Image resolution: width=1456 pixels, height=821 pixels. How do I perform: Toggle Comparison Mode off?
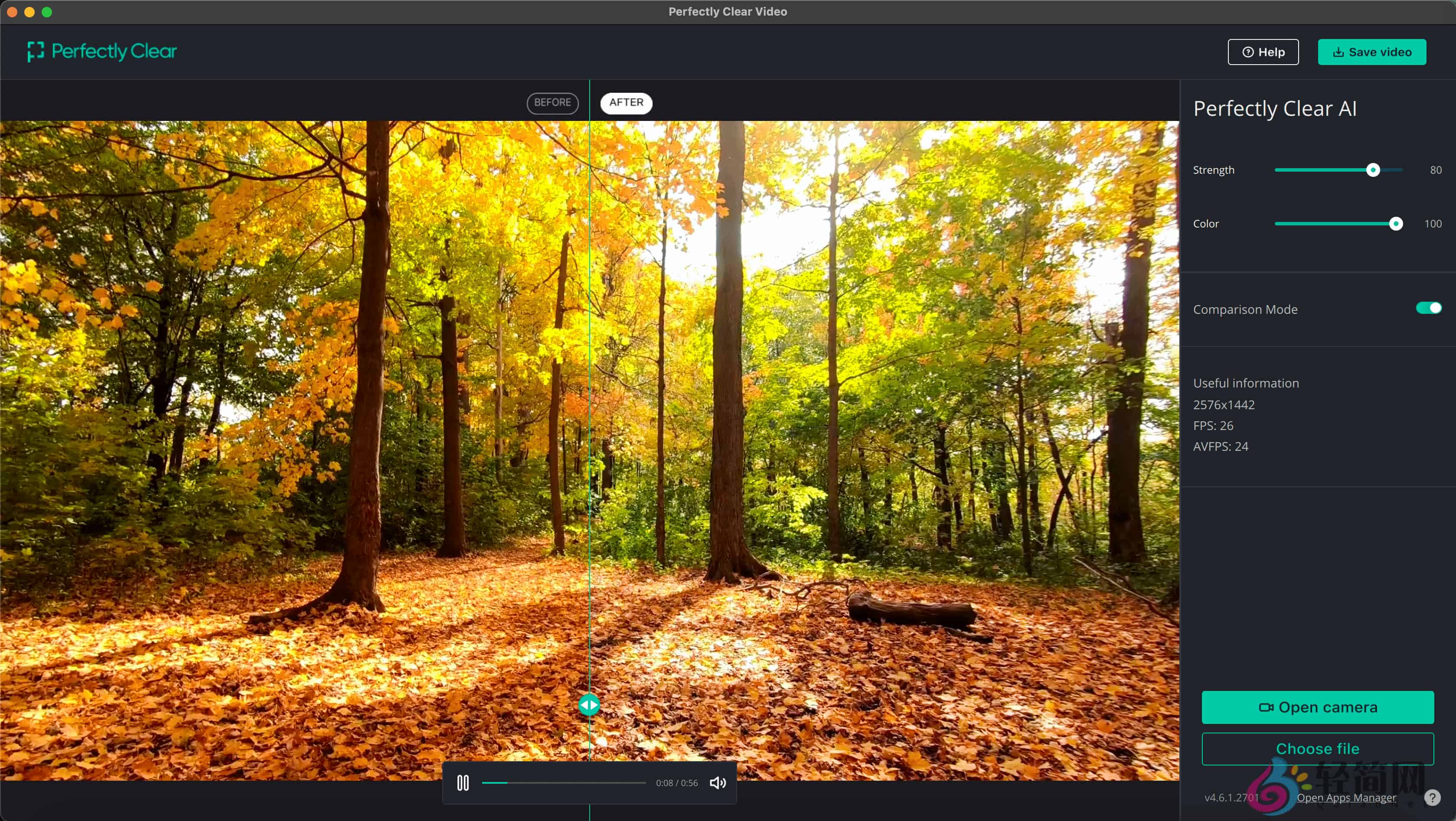1428,308
